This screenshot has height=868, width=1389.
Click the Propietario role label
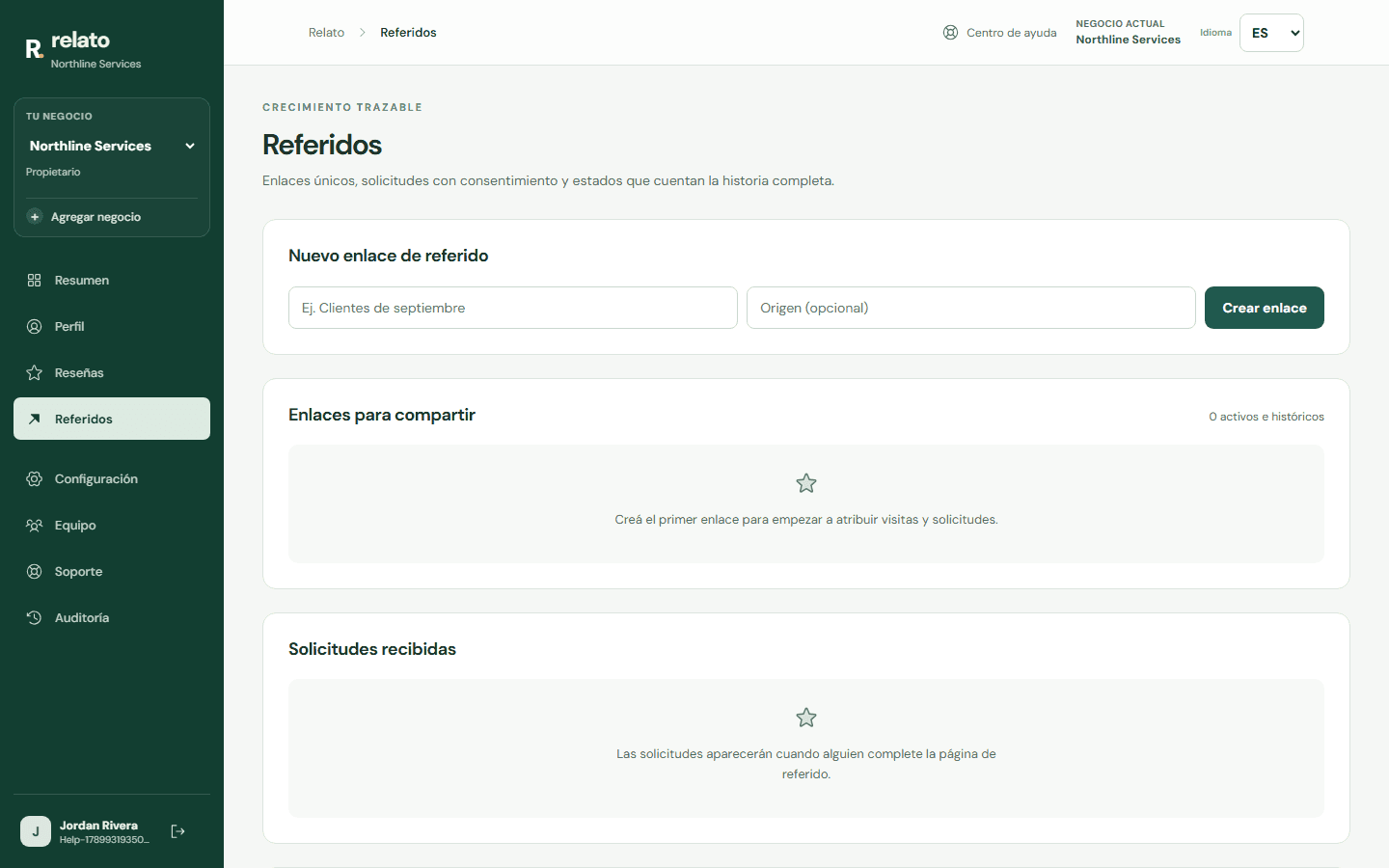[53, 172]
